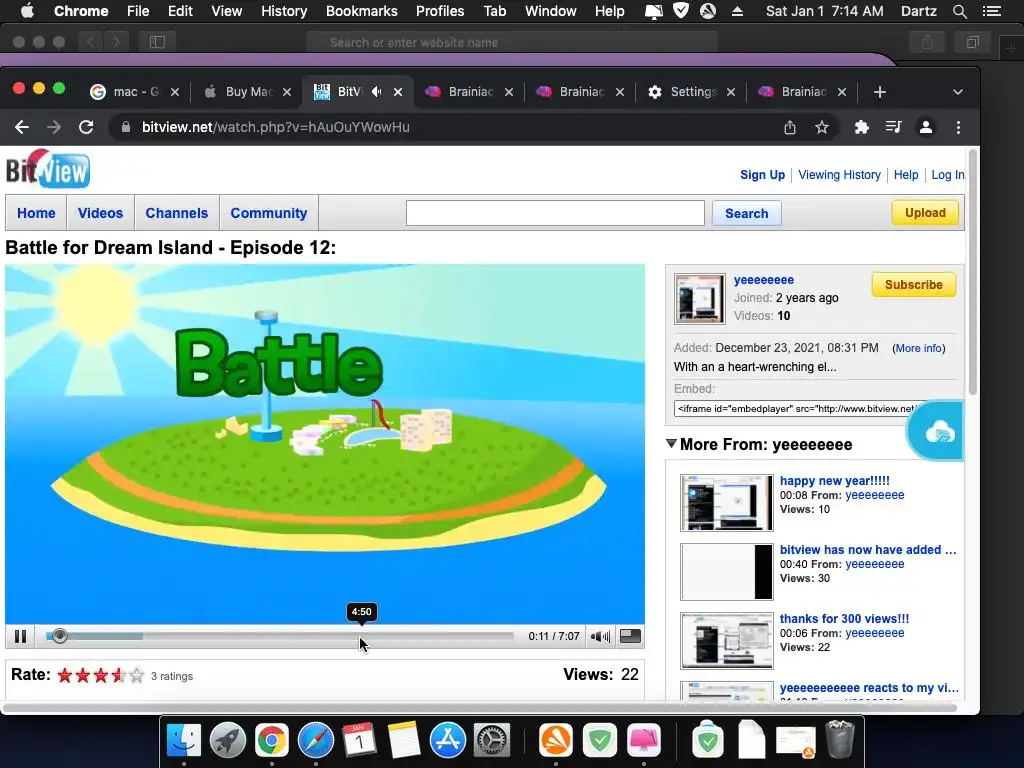Open the Community navigation tab
1024x768 pixels.
click(268, 213)
